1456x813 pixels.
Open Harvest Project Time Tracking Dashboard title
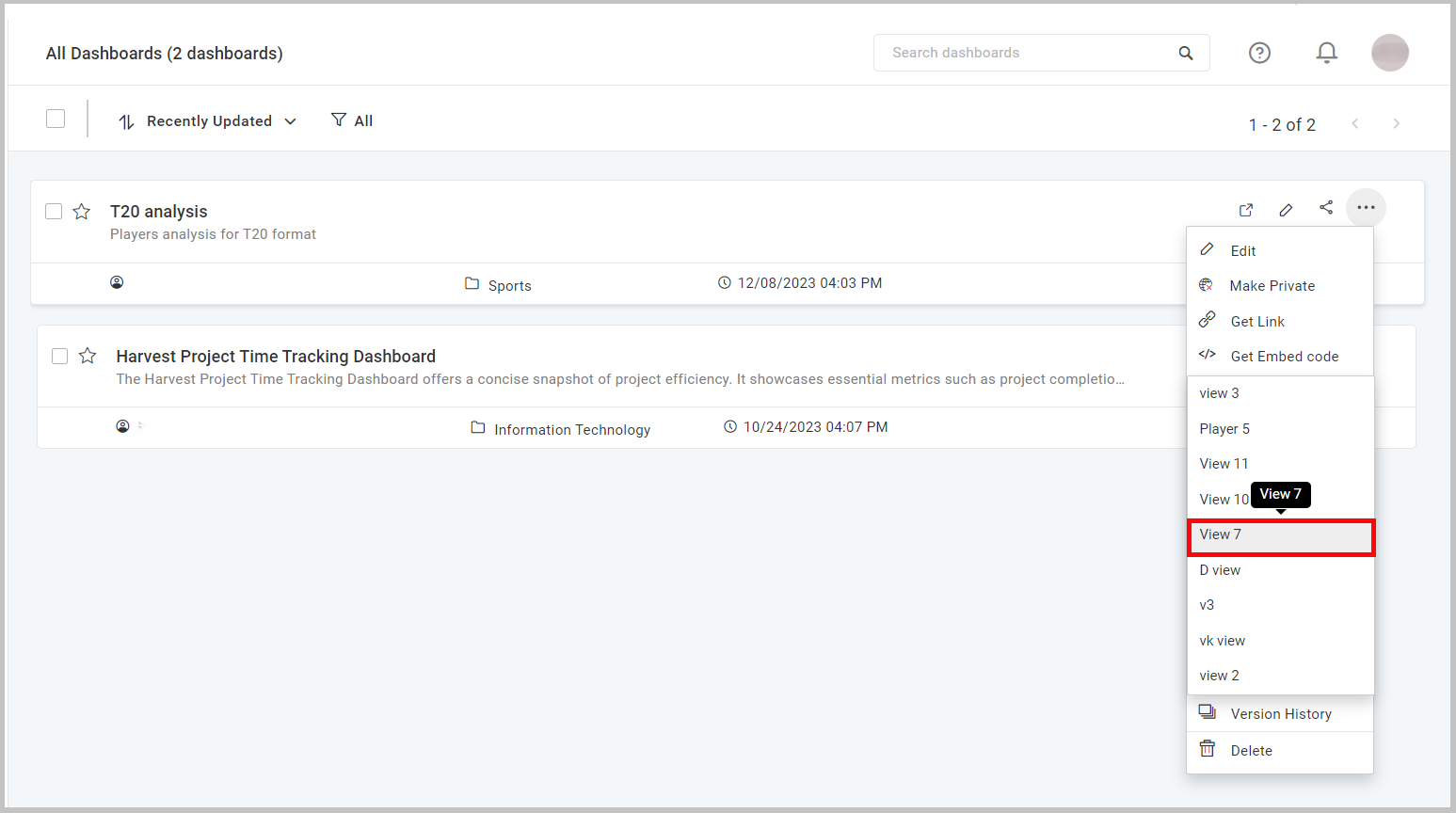pyautogui.click(x=276, y=357)
